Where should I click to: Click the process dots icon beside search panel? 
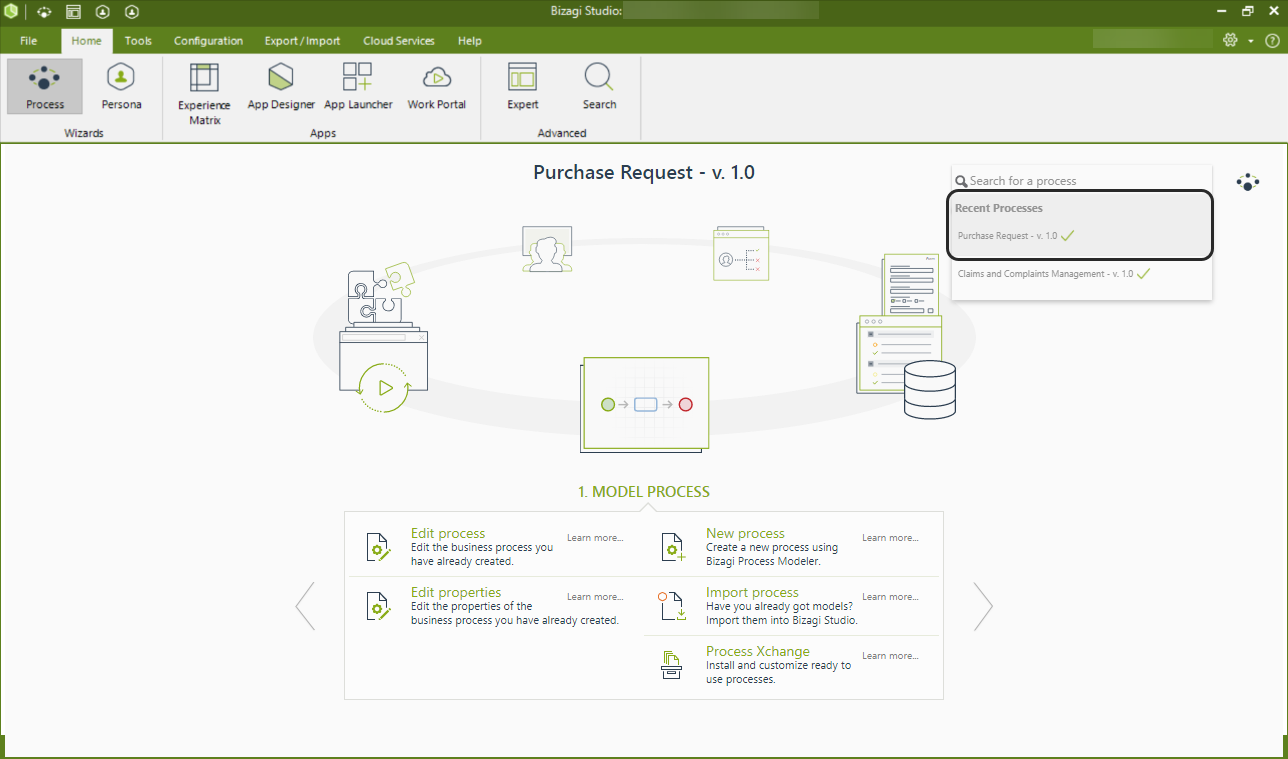point(1247,182)
